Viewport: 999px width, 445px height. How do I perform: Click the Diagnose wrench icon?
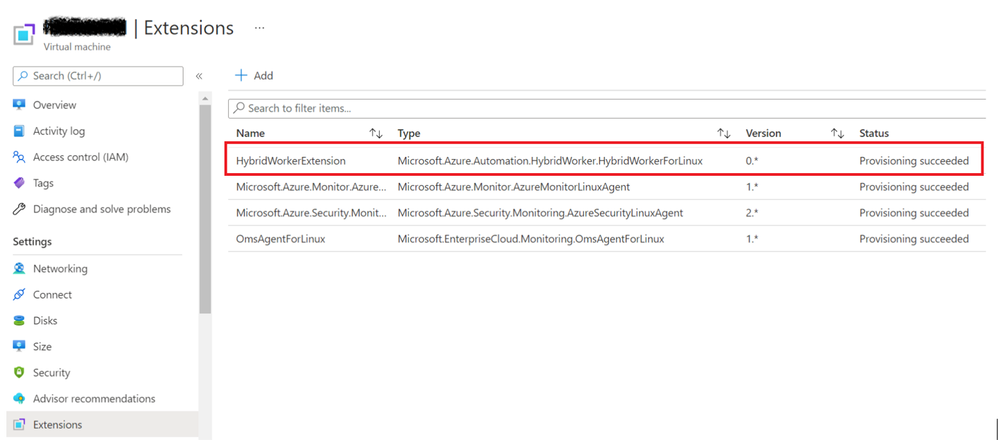point(19,209)
